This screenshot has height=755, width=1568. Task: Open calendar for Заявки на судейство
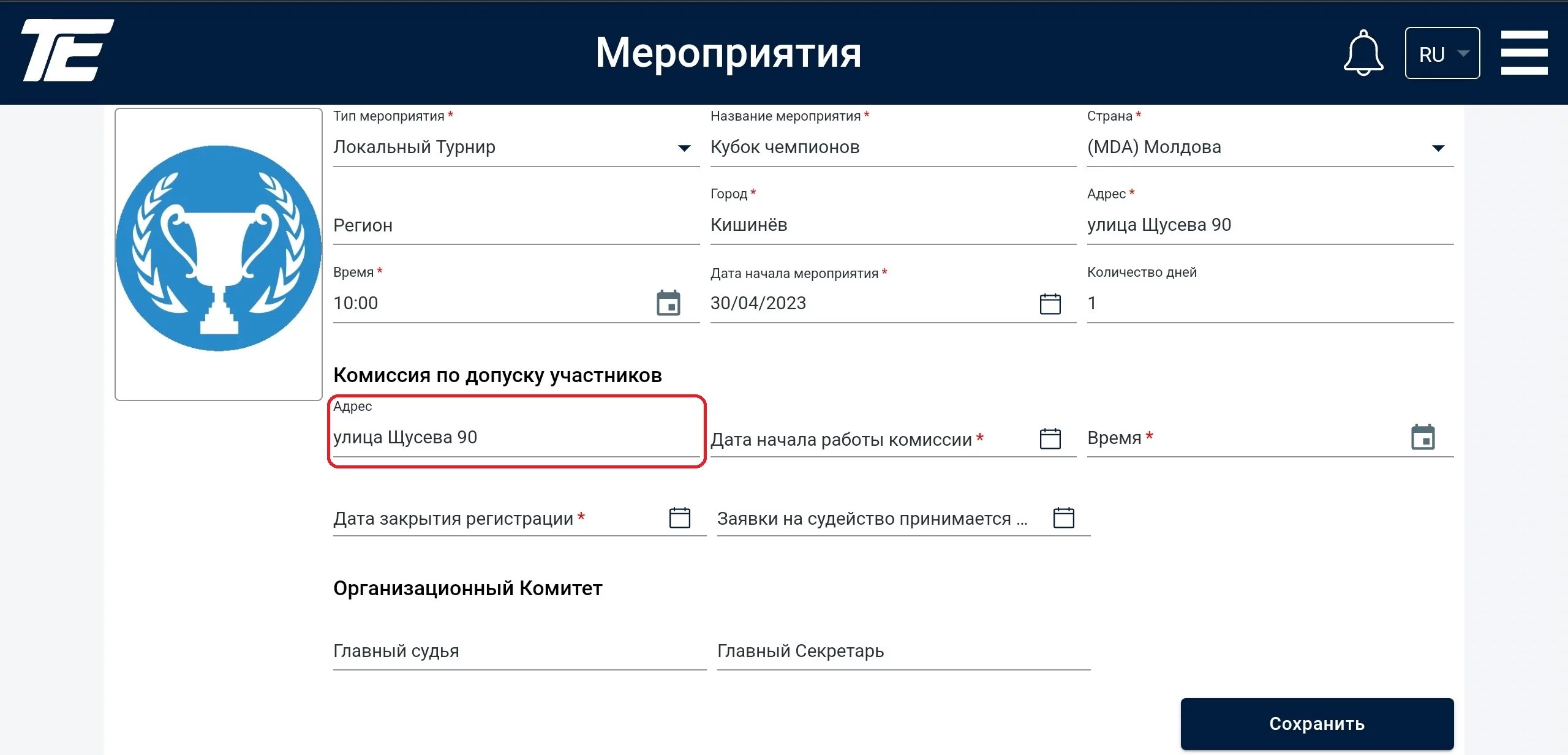click(1064, 517)
